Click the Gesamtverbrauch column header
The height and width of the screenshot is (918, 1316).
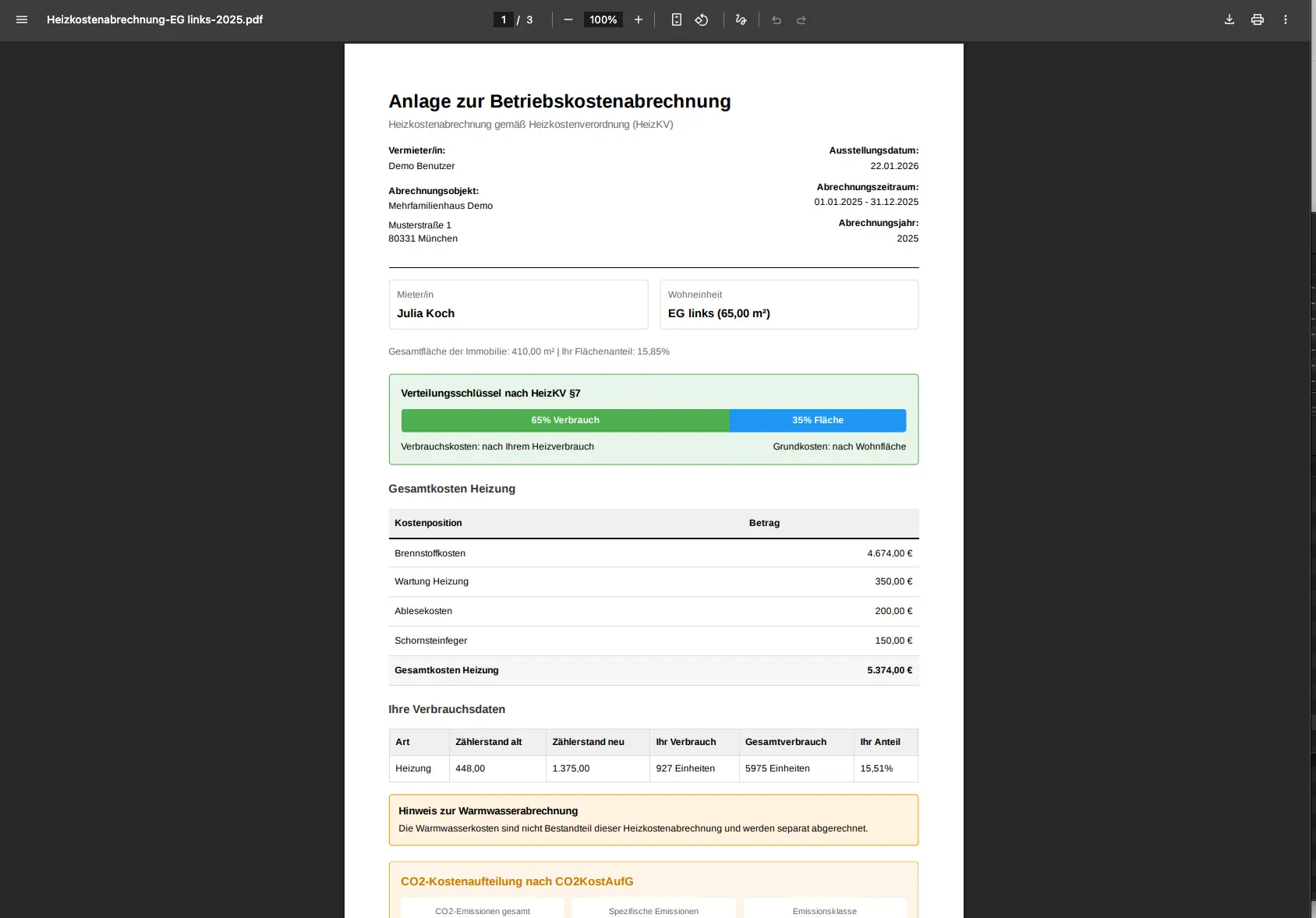[785, 742]
